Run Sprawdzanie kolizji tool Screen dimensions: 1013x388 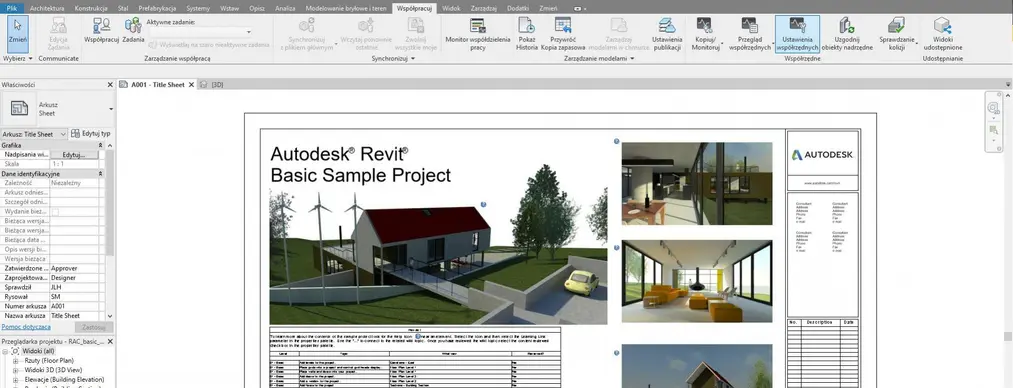pos(897,34)
